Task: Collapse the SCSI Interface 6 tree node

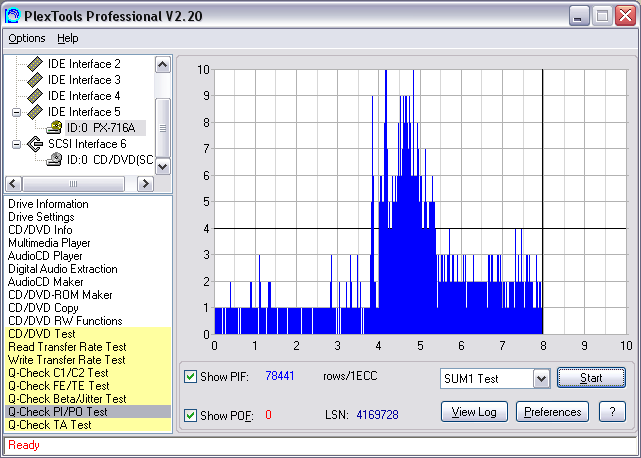Action: point(16,144)
